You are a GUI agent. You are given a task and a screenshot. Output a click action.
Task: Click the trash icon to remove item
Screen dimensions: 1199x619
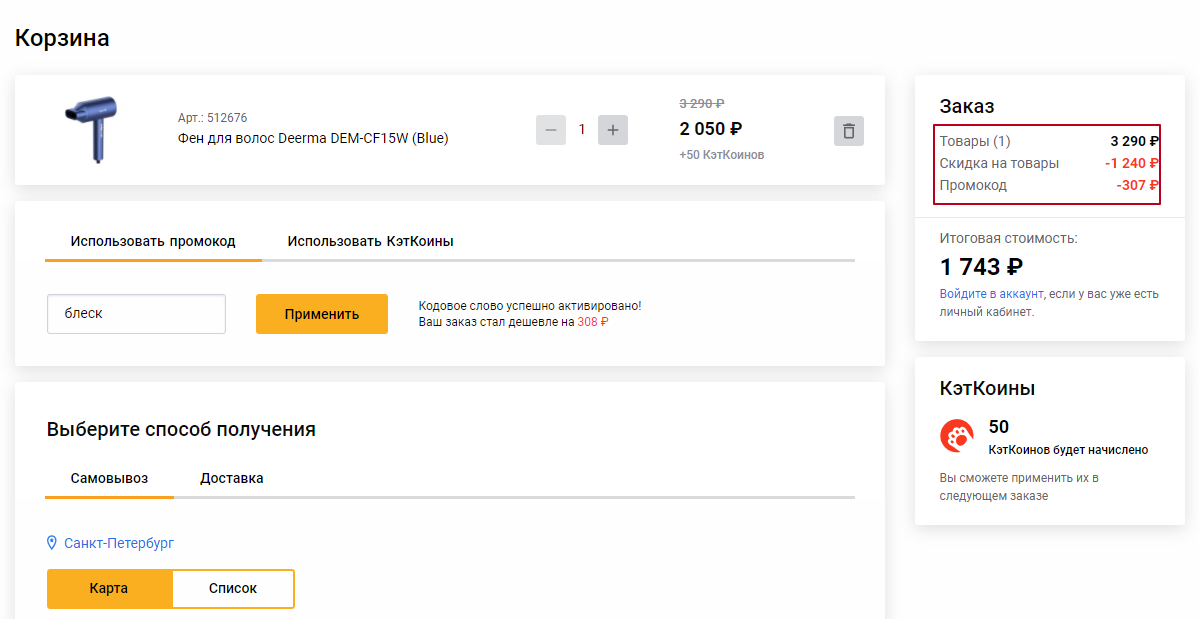click(849, 131)
